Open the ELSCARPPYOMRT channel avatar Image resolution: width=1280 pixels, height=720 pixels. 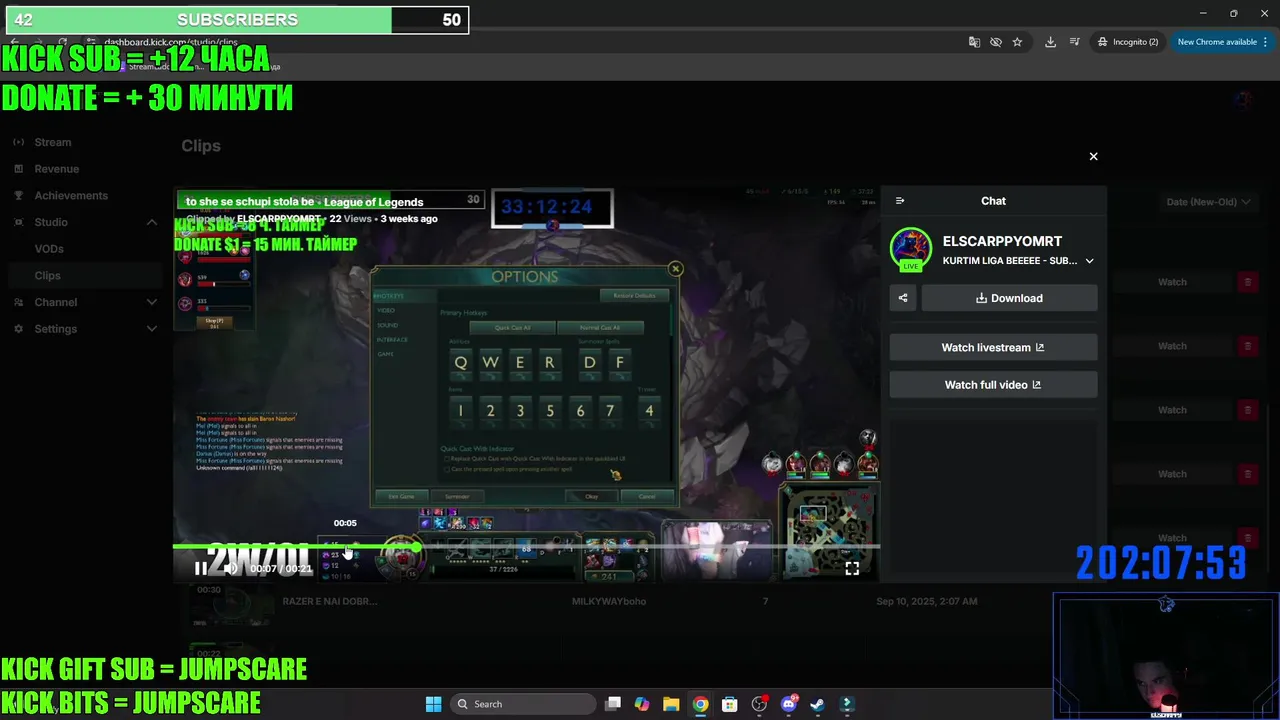click(911, 249)
